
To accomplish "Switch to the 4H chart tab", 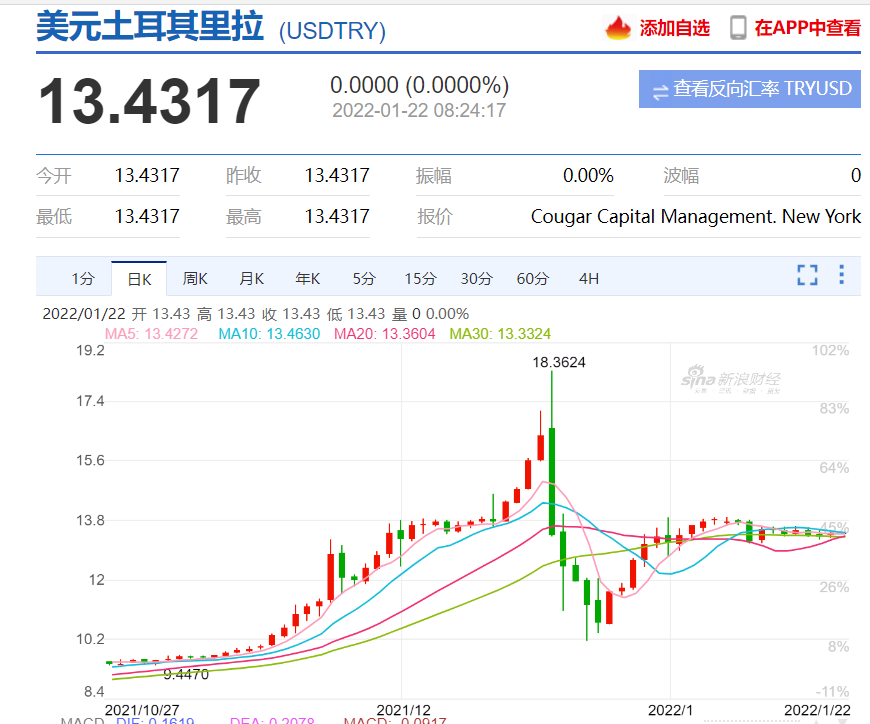I will tap(589, 279).
